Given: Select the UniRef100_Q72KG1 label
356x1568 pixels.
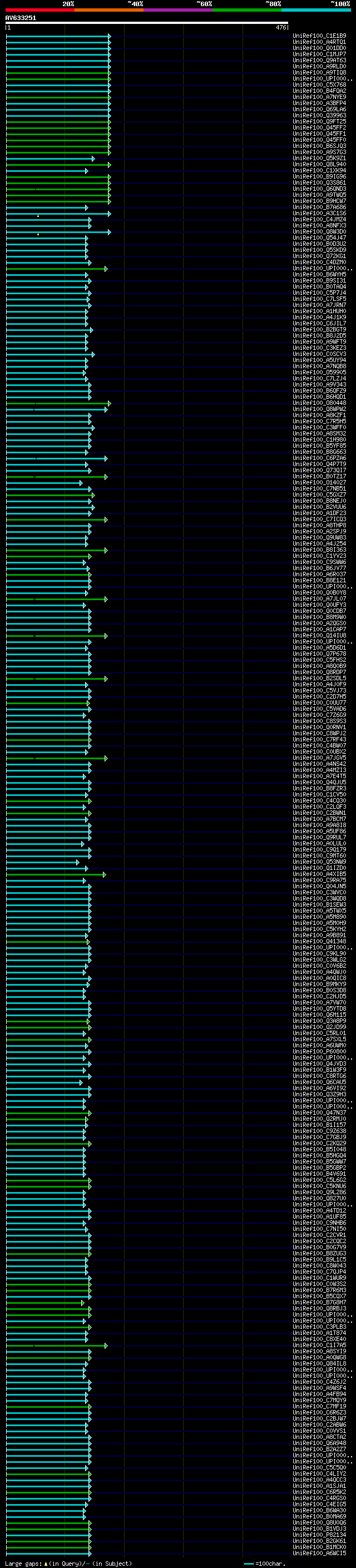Looking at the screenshot, I should click(x=319, y=256).
